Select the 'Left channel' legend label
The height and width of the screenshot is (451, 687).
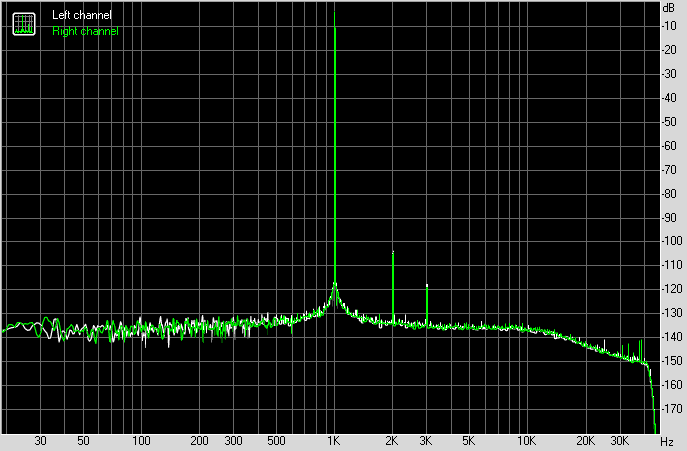tap(81, 15)
